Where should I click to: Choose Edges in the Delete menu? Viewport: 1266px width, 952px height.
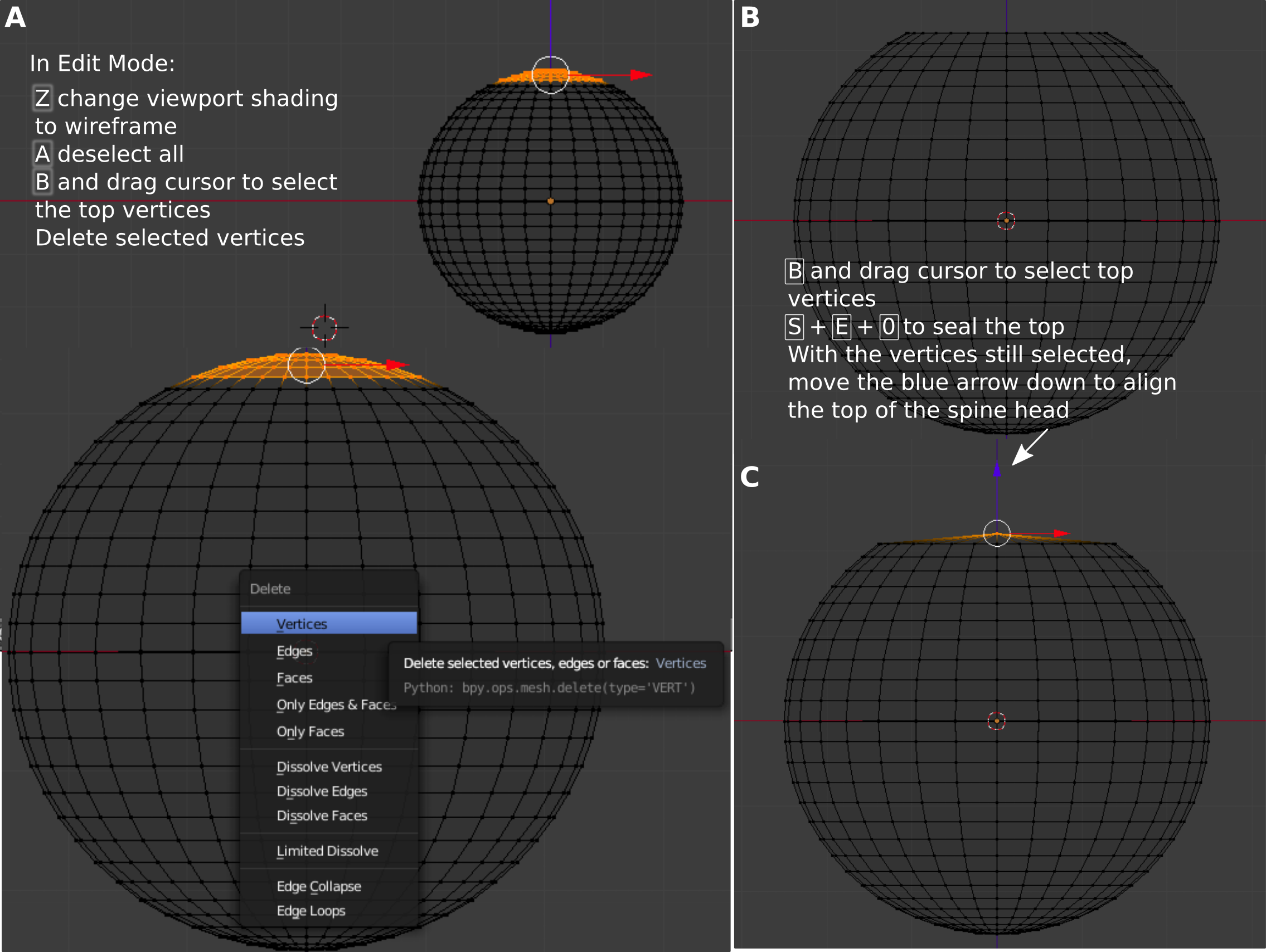tap(294, 651)
